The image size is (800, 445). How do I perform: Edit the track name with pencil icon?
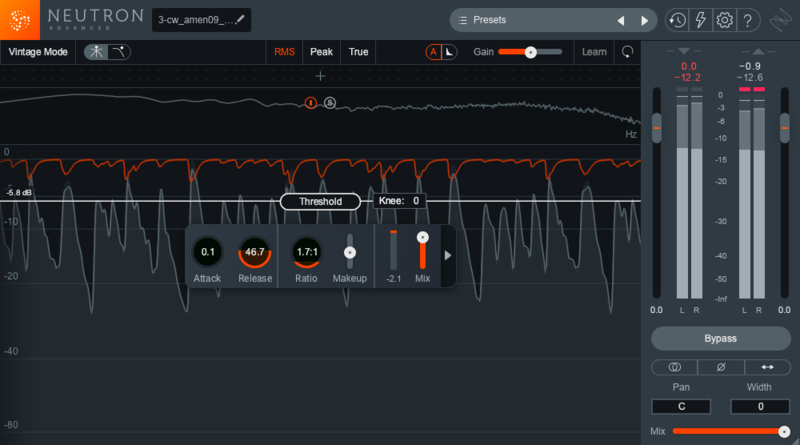coord(201,20)
